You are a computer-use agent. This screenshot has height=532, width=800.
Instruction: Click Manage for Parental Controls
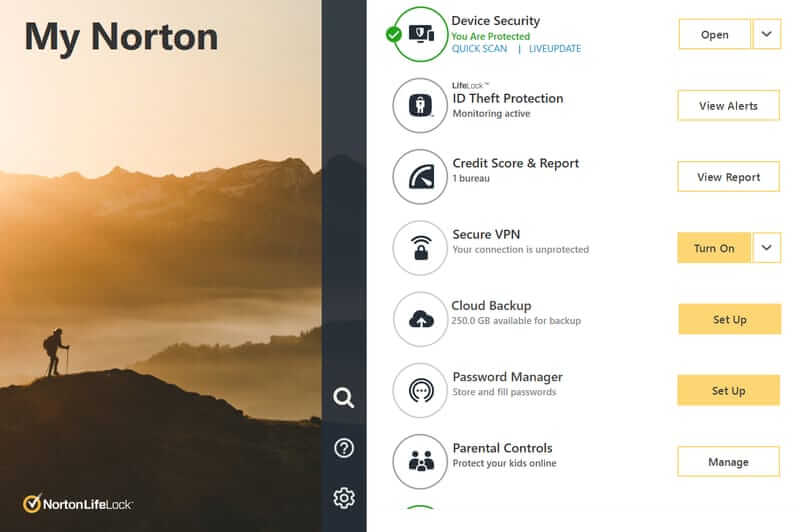point(729,462)
